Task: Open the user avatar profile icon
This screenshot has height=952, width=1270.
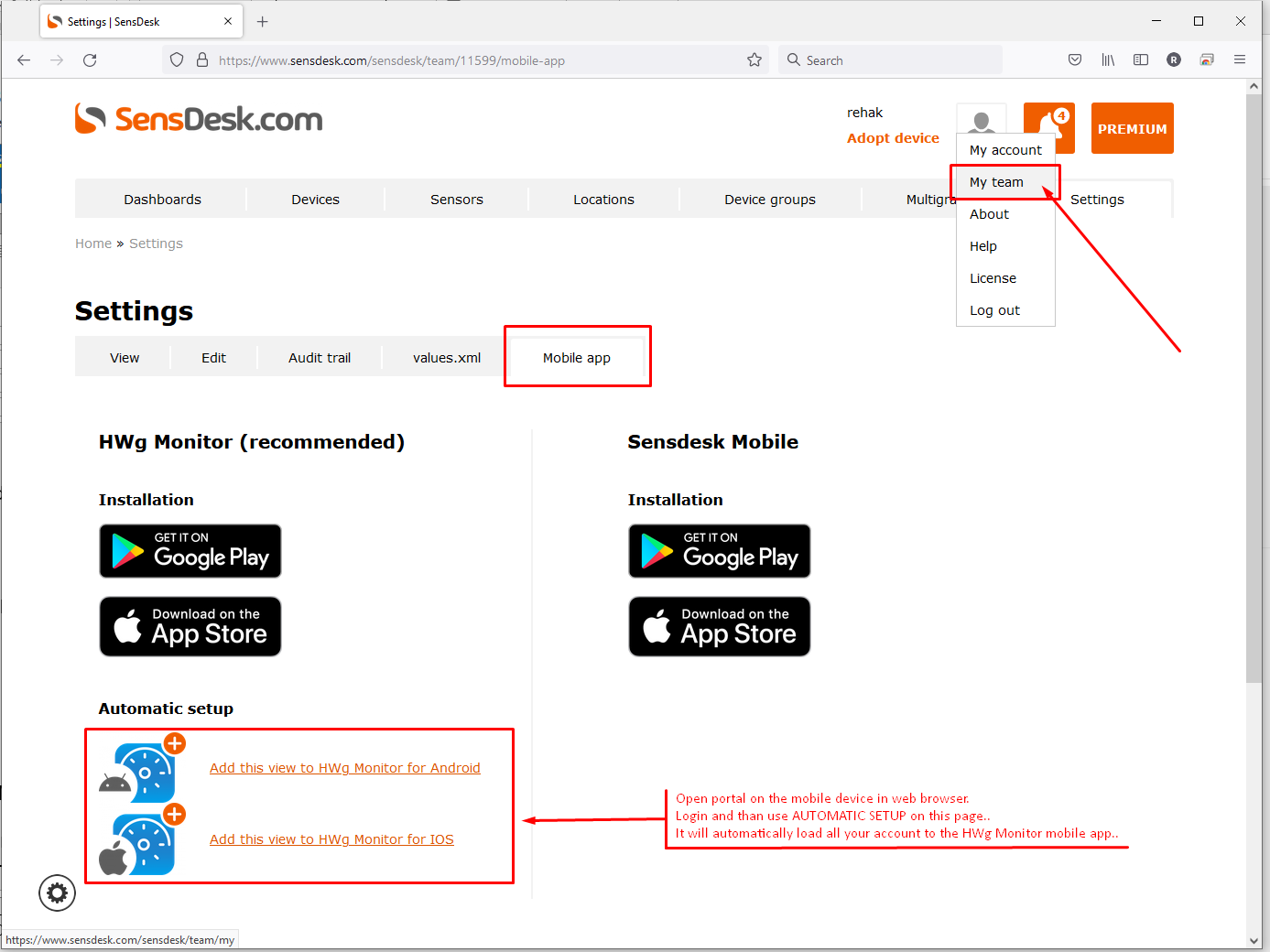Action: 982,121
